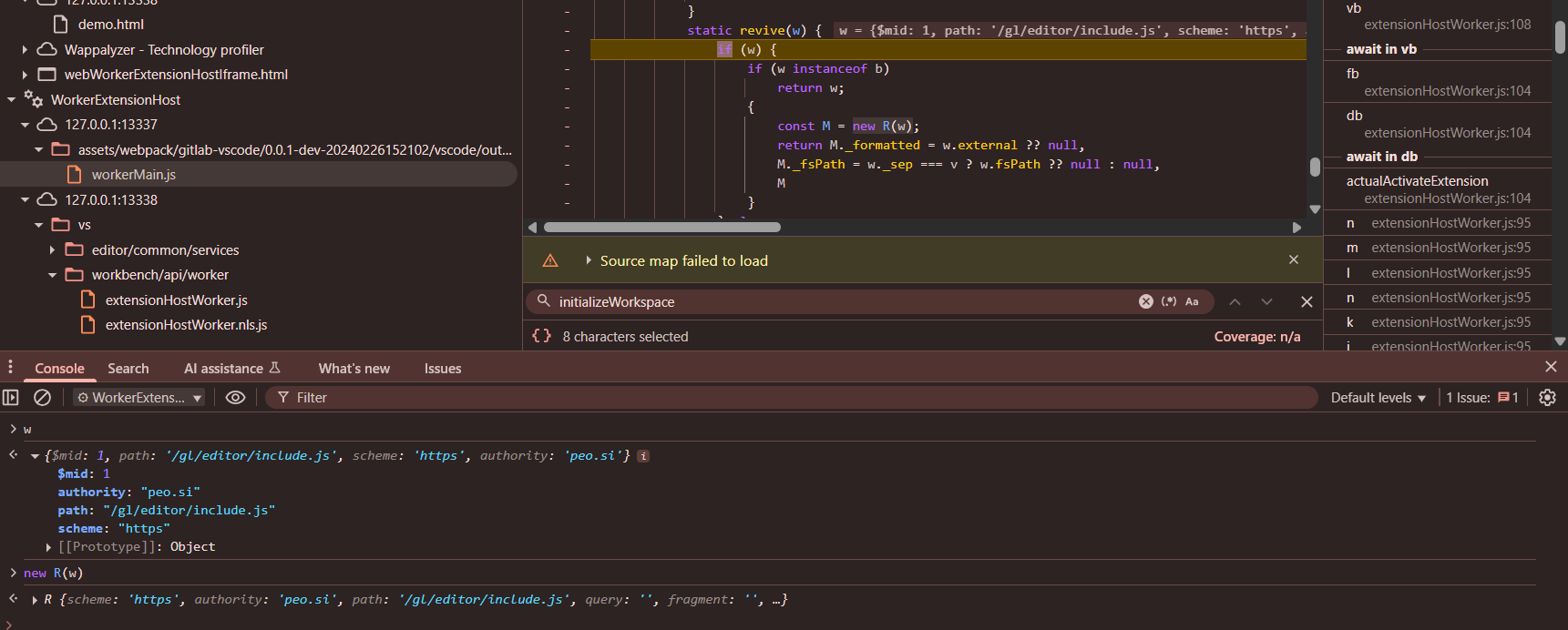Toggle regular expression search option
The height and width of the screenshot is (630, 1568).
pyautogui.click(x=1169, y=301)
